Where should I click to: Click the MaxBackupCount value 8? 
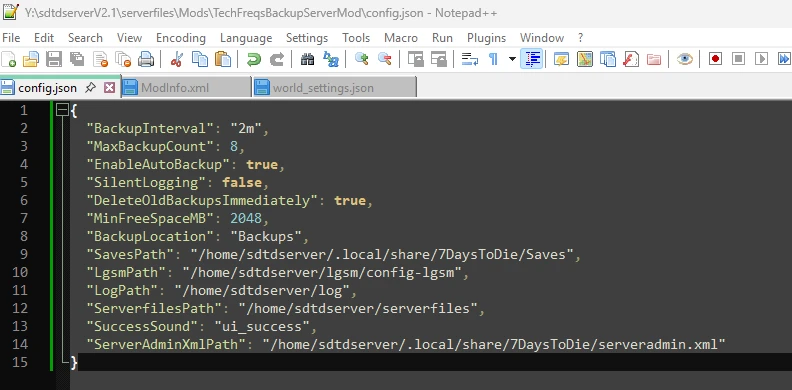click(234, 147)
